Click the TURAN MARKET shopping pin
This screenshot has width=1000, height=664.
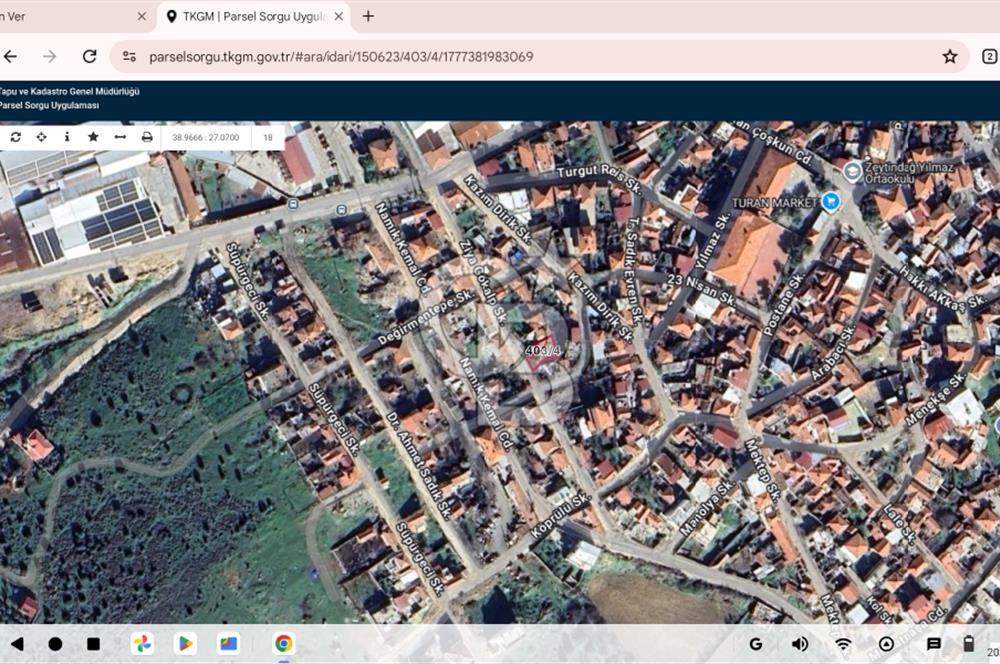tap(830, 201)
